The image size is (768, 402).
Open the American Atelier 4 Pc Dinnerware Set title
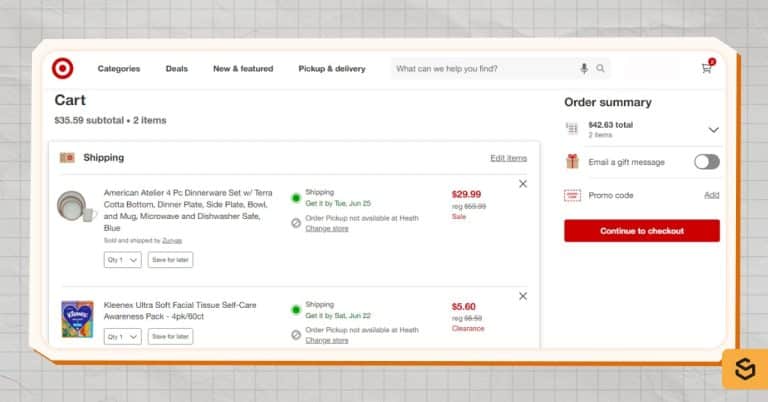pos(188,210)
